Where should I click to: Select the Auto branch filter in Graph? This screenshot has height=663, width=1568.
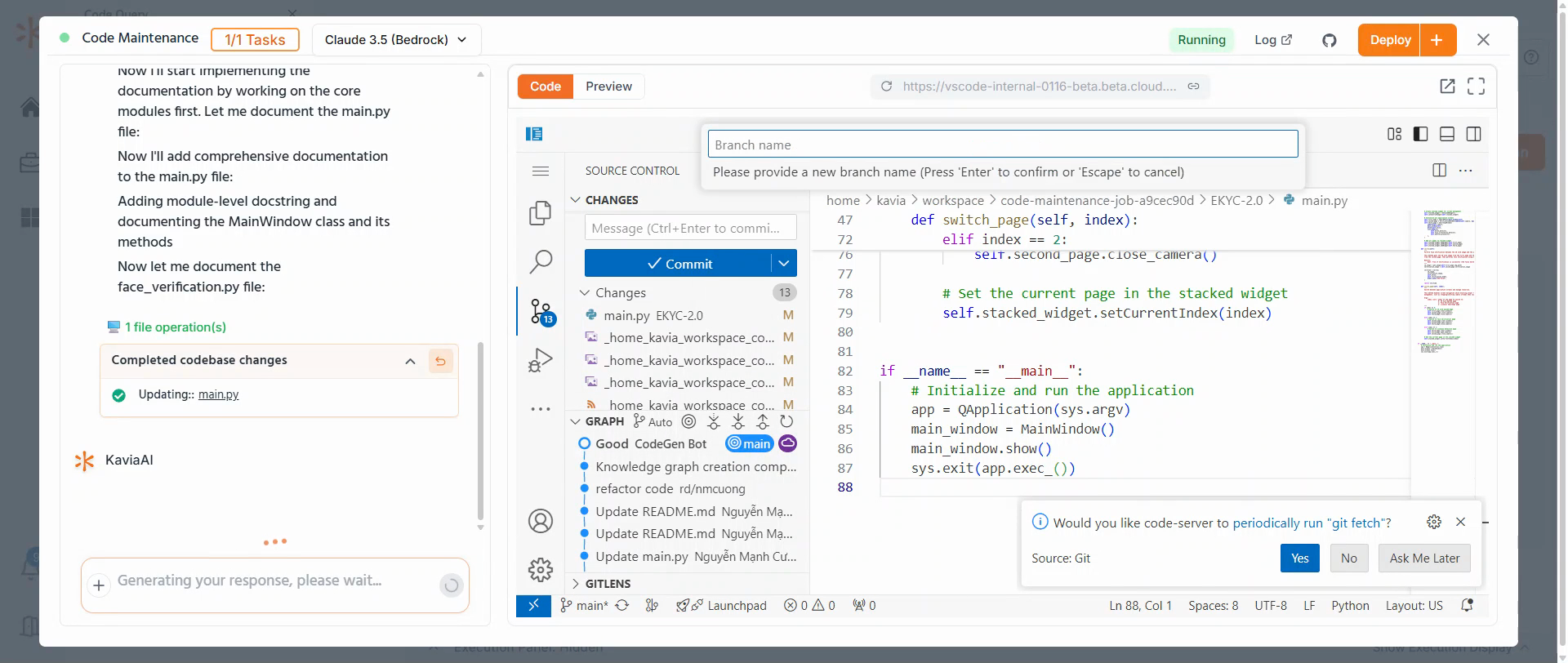click(653, 421)
